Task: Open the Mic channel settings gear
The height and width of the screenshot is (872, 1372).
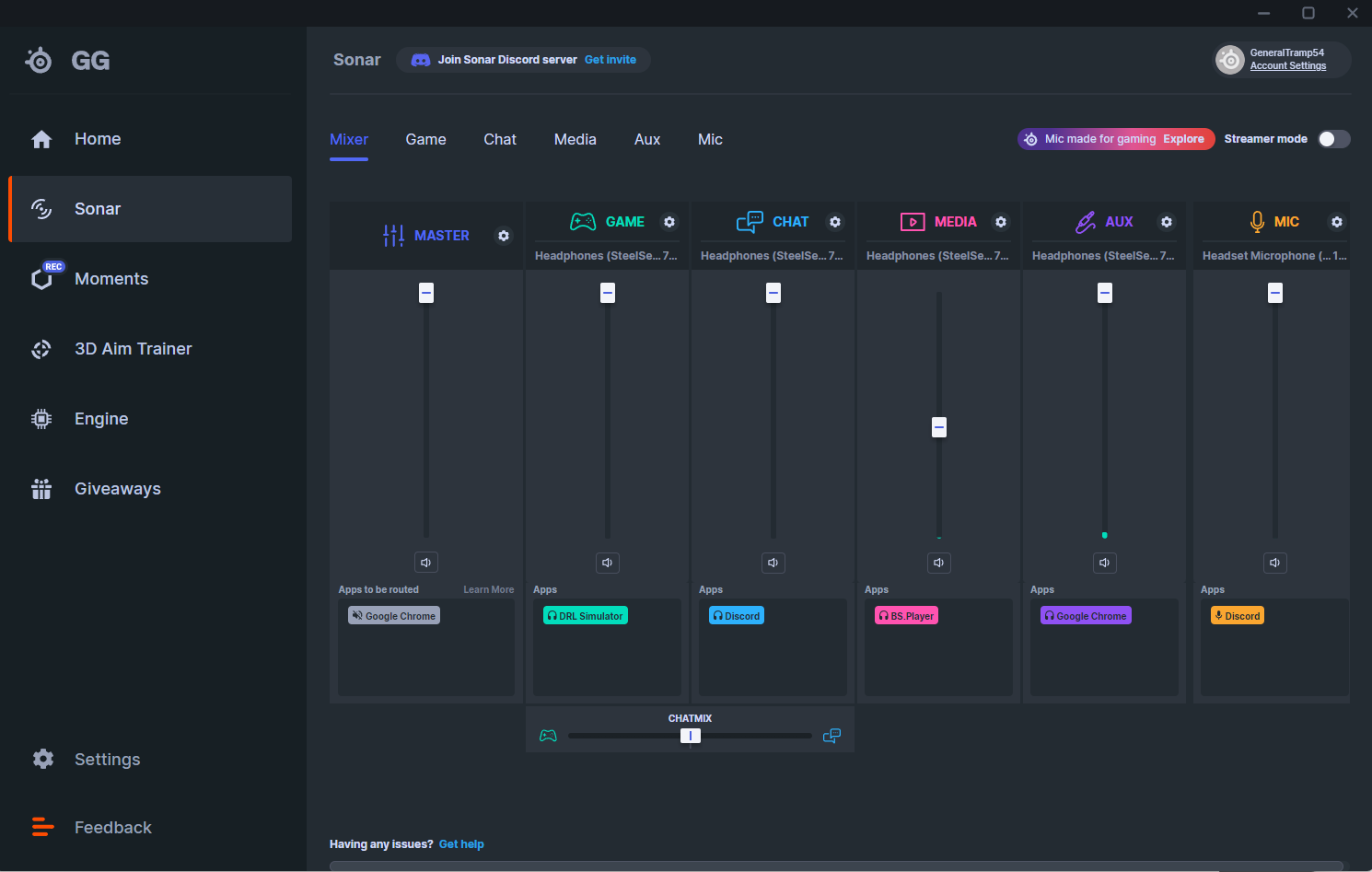Action: tap(1337, 222)
